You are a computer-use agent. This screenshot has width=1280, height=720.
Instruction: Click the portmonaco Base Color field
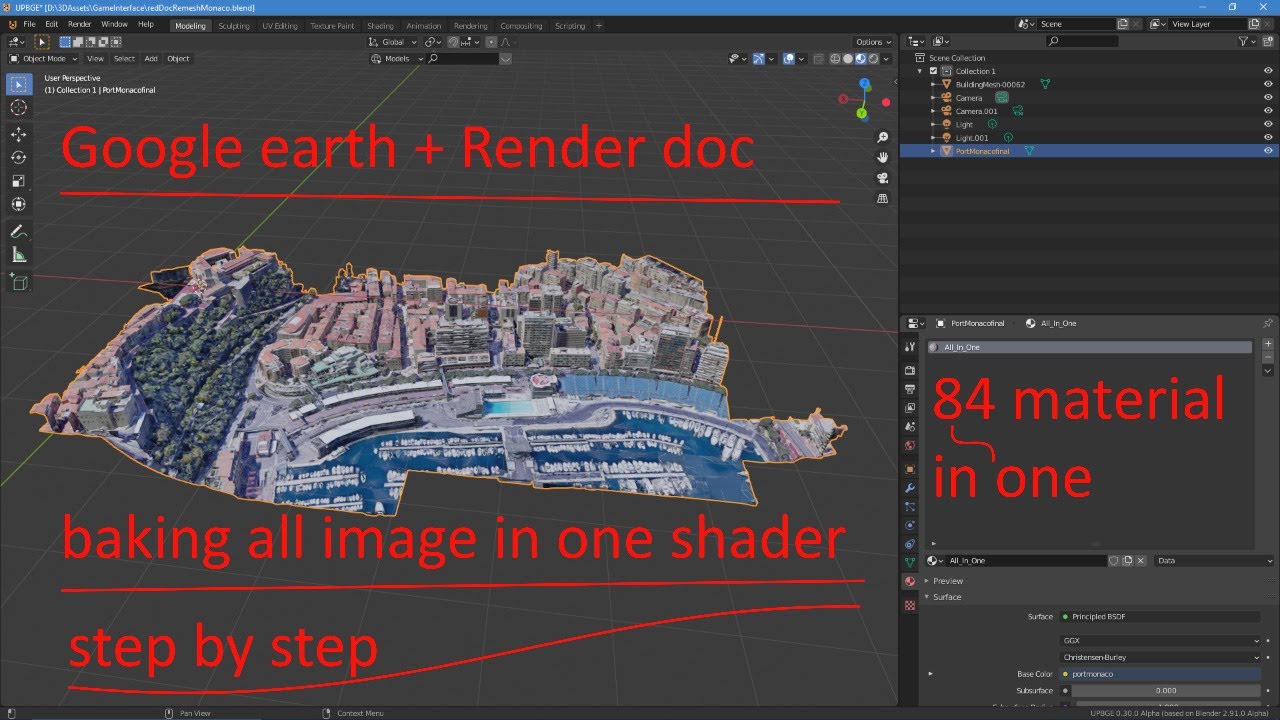[x=1161, y=674]
